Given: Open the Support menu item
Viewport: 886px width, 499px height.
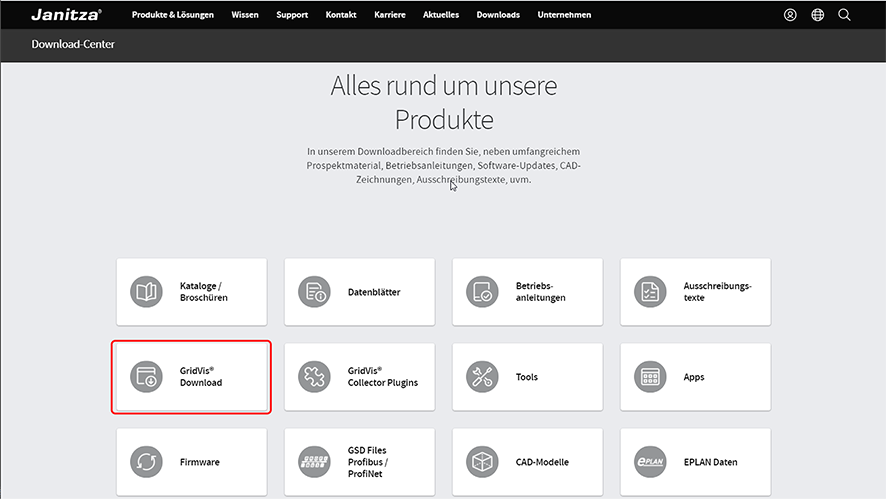Looking at the screenshot, I should pos(292,15).
